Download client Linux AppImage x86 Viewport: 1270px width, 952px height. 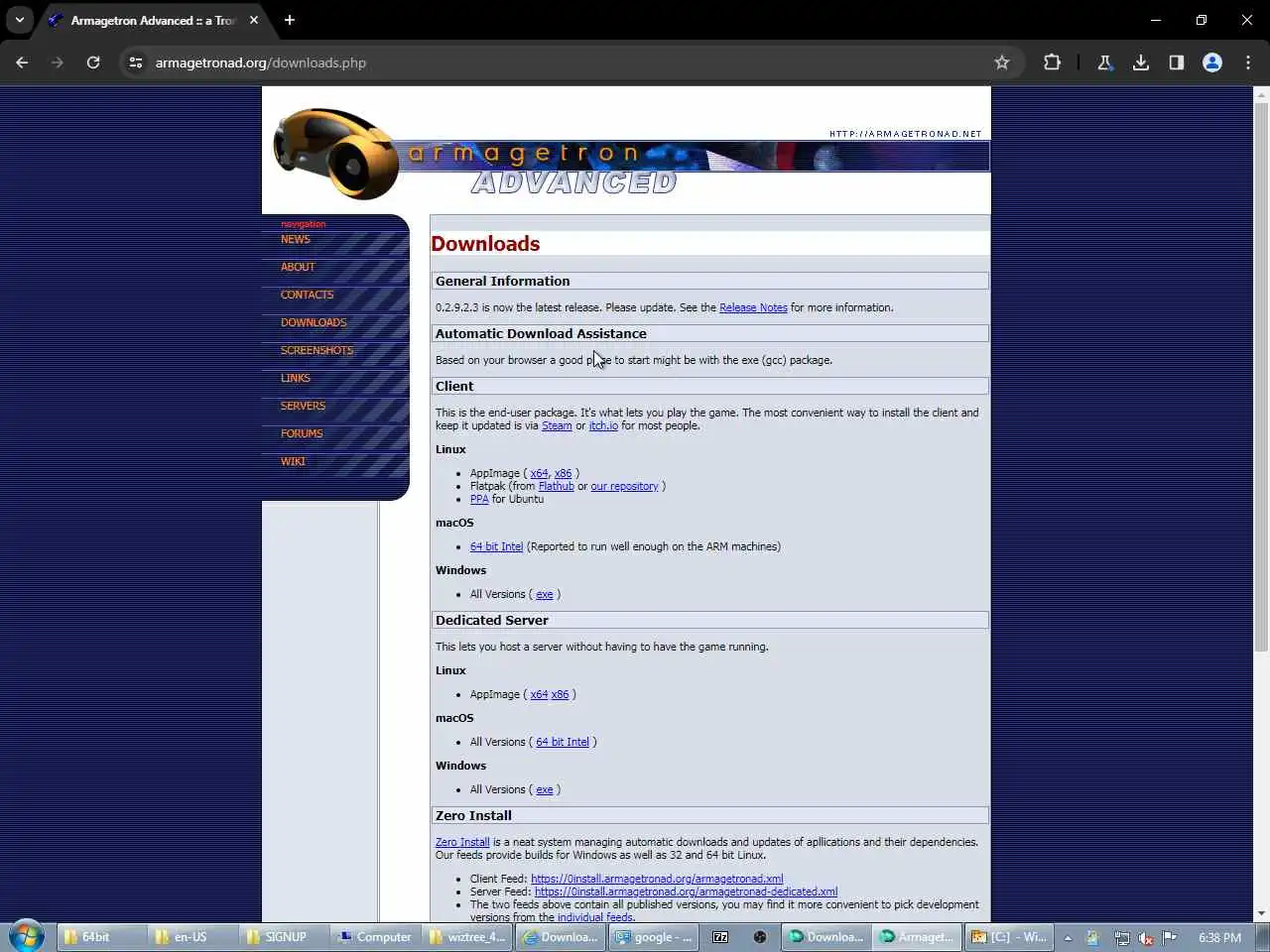[563, 473]
